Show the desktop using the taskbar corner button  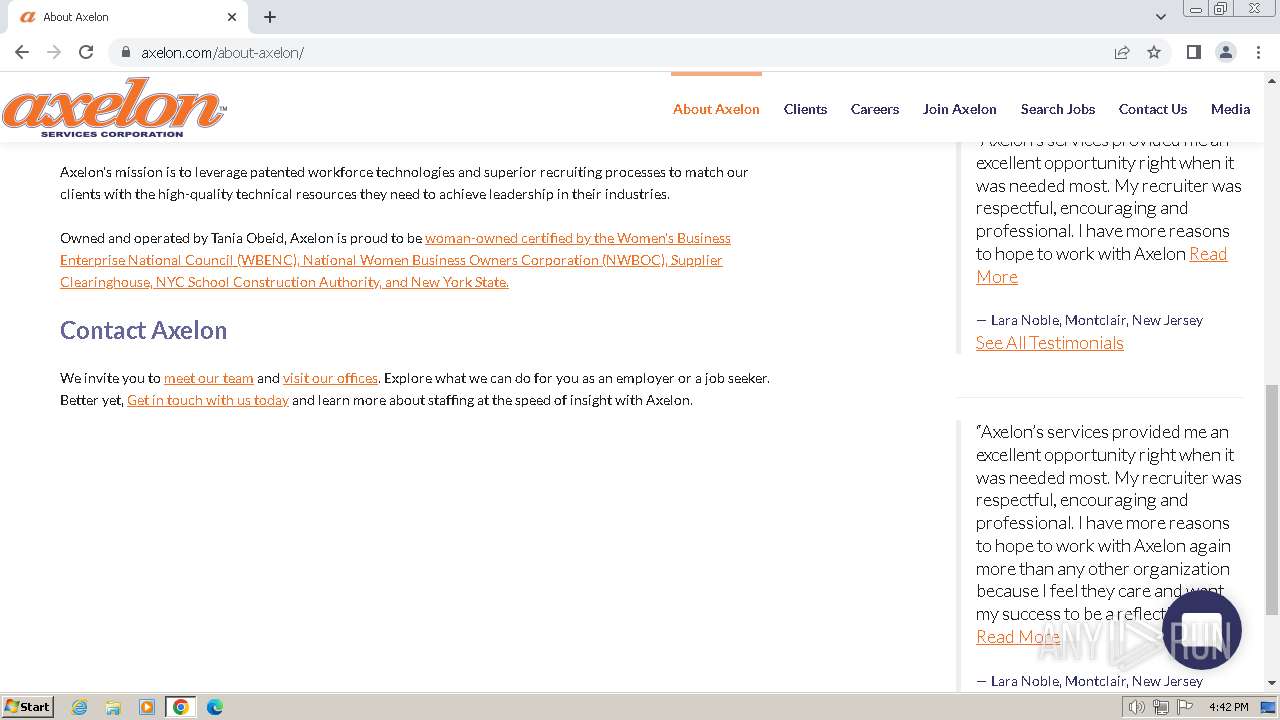[1269, 707]
